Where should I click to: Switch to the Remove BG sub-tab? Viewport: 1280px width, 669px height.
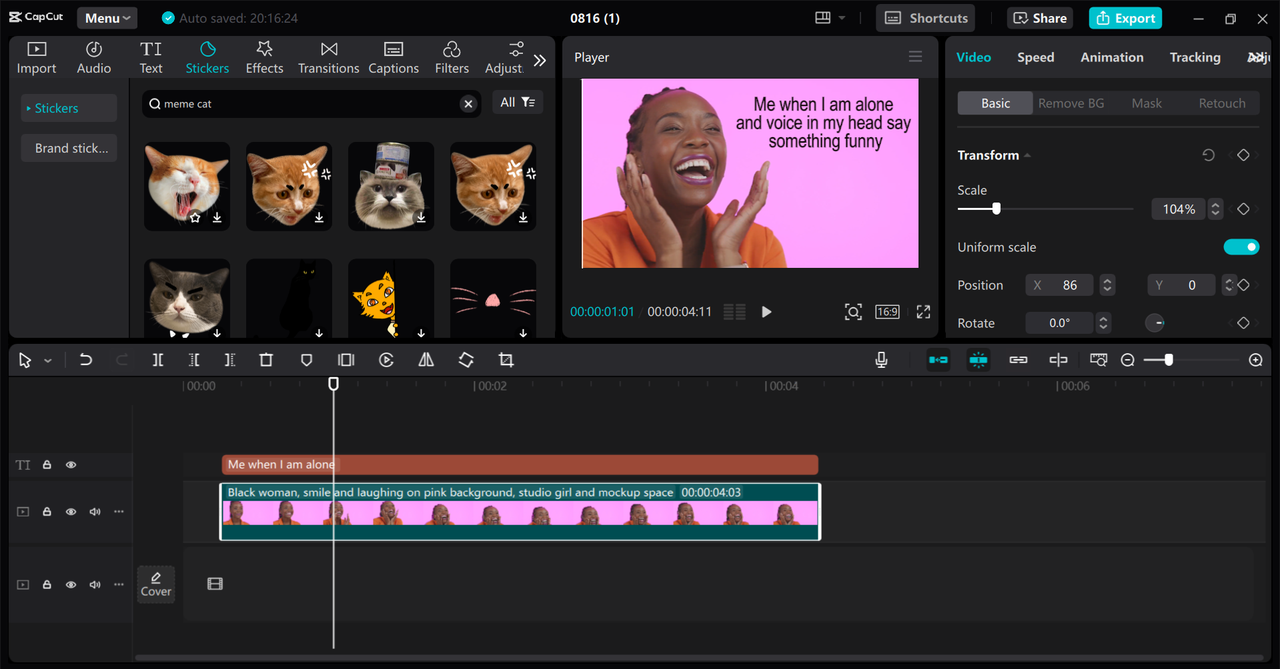[x=1071, y=103]
